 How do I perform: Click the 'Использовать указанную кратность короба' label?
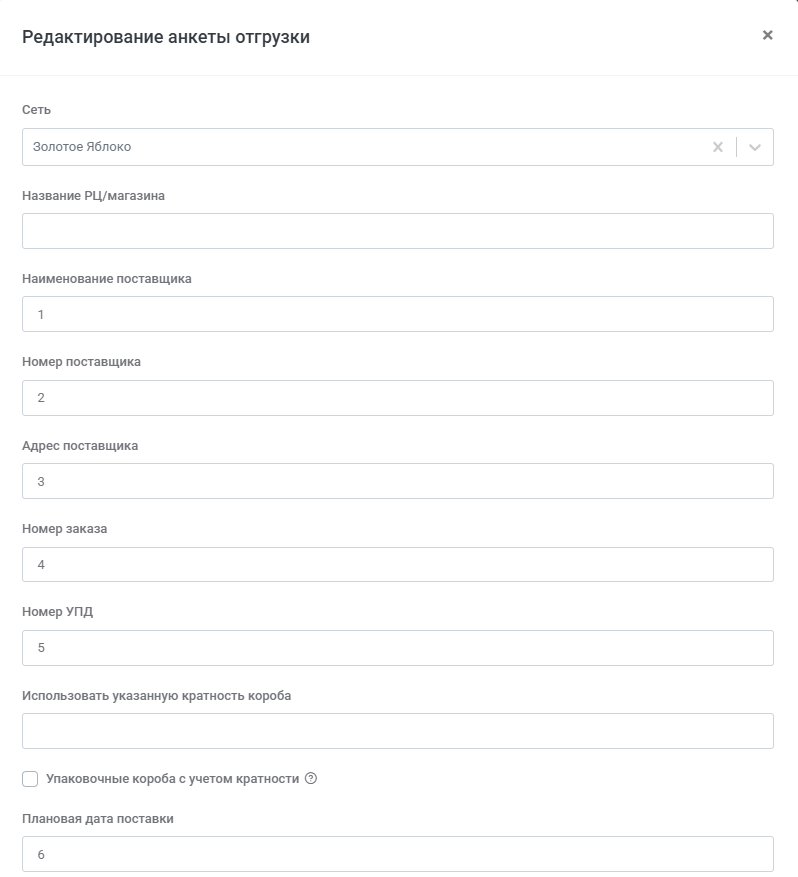click(156, 695)
